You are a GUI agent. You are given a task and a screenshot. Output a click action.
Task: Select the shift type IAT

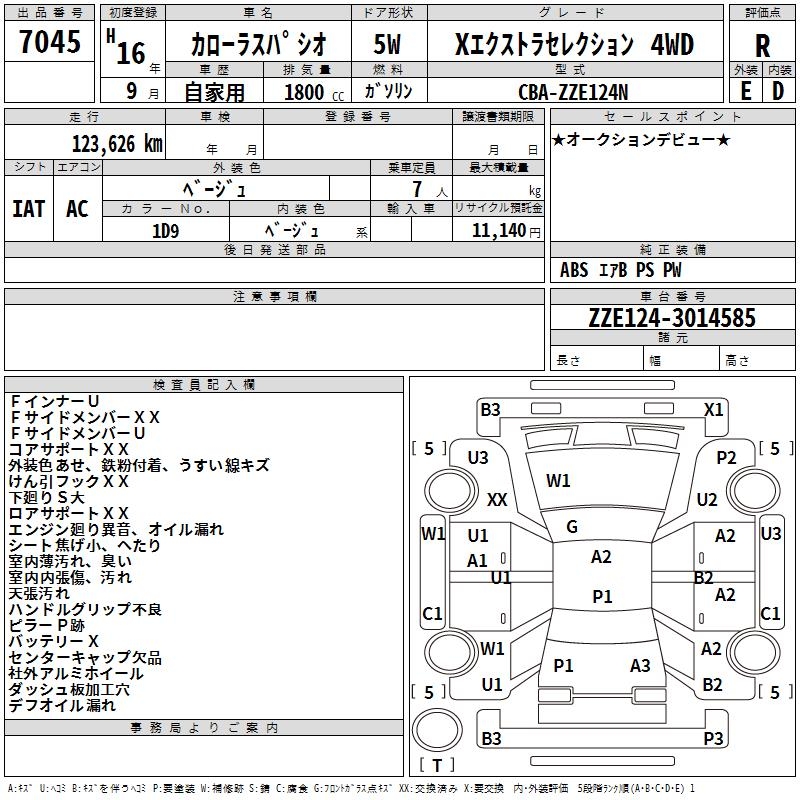point(29,209)
